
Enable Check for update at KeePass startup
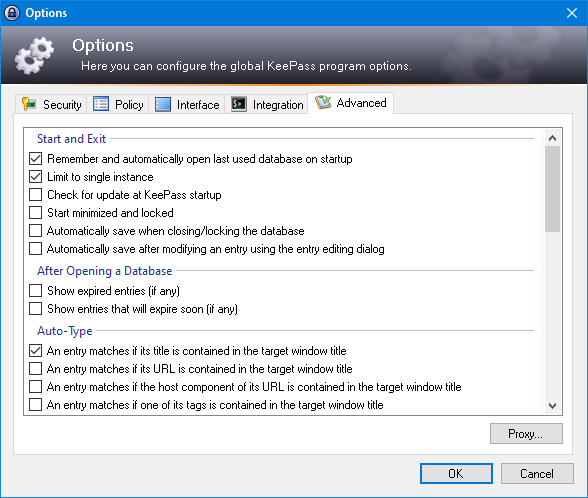[36, 195]
